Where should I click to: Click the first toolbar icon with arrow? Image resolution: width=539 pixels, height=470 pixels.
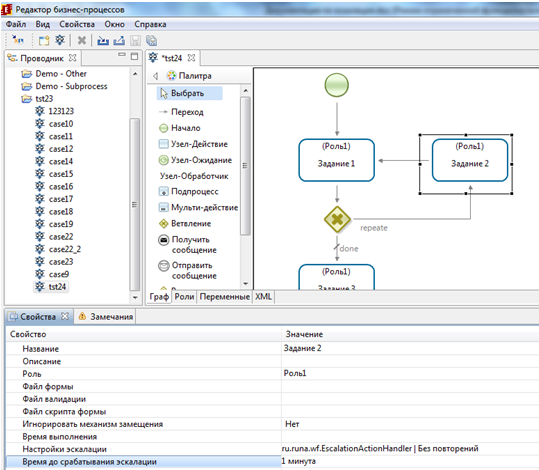click(17, 40)
